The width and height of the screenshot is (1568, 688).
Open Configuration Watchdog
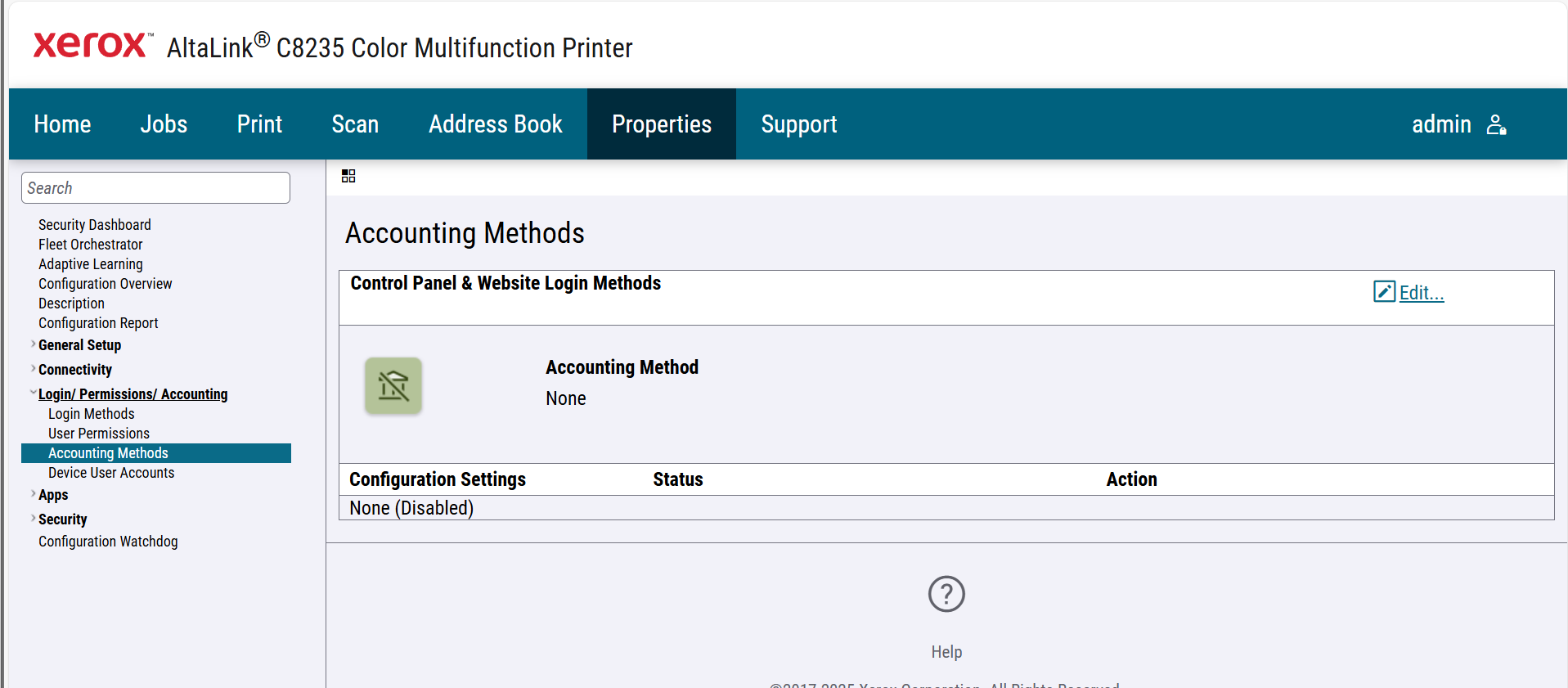tap(108, 542)
